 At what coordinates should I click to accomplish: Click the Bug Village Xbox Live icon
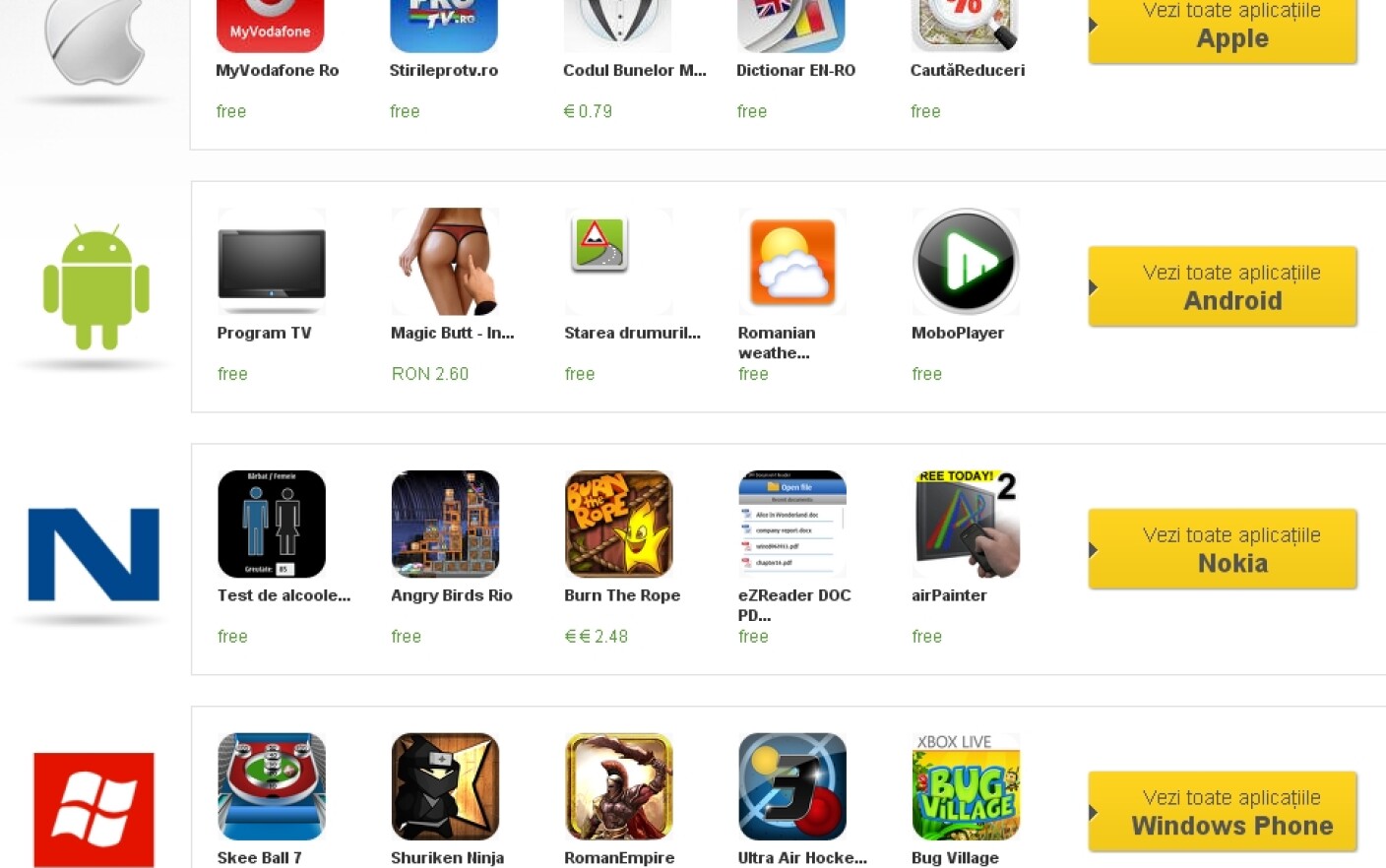966,786
